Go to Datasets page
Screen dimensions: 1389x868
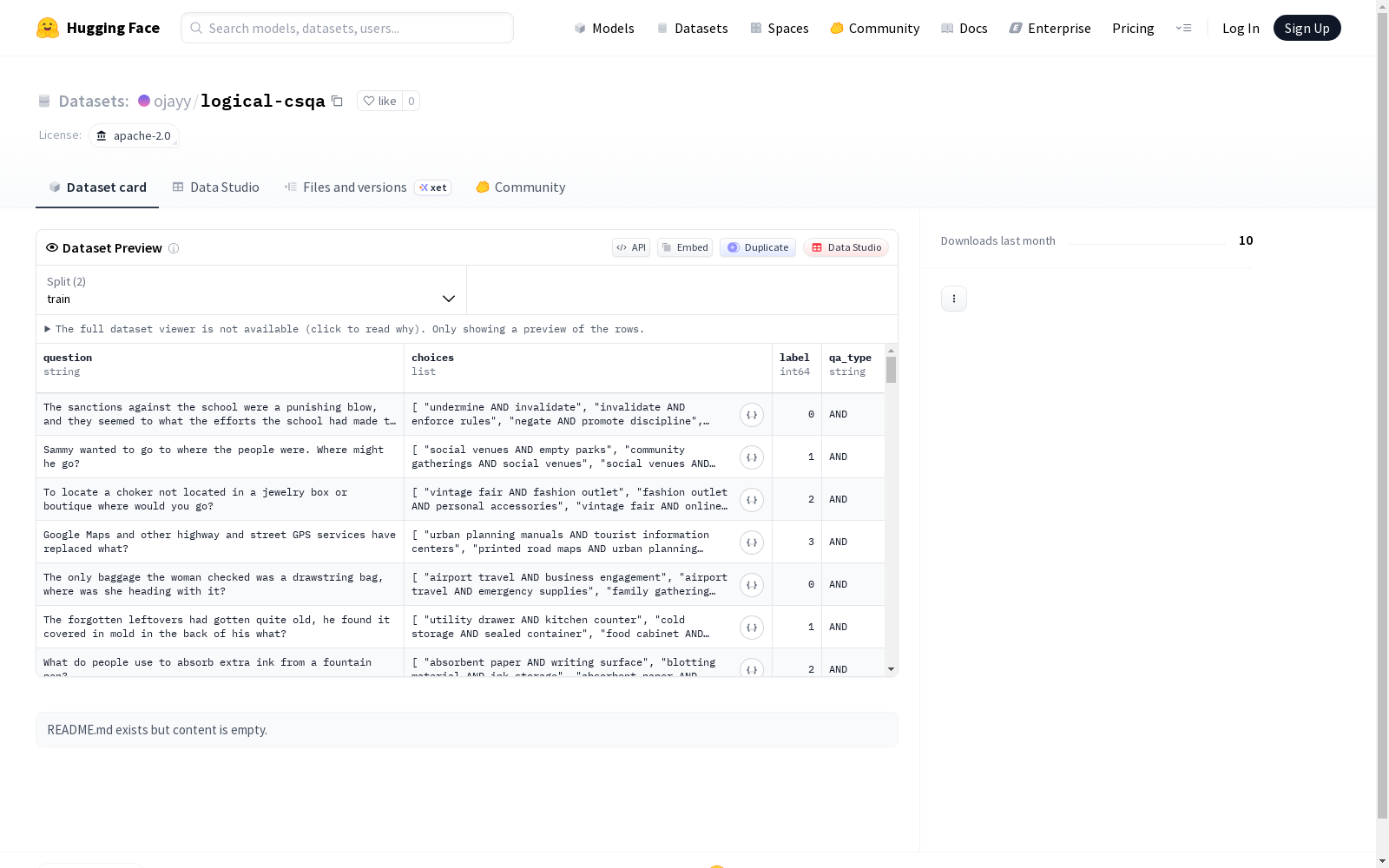point(692,28)
